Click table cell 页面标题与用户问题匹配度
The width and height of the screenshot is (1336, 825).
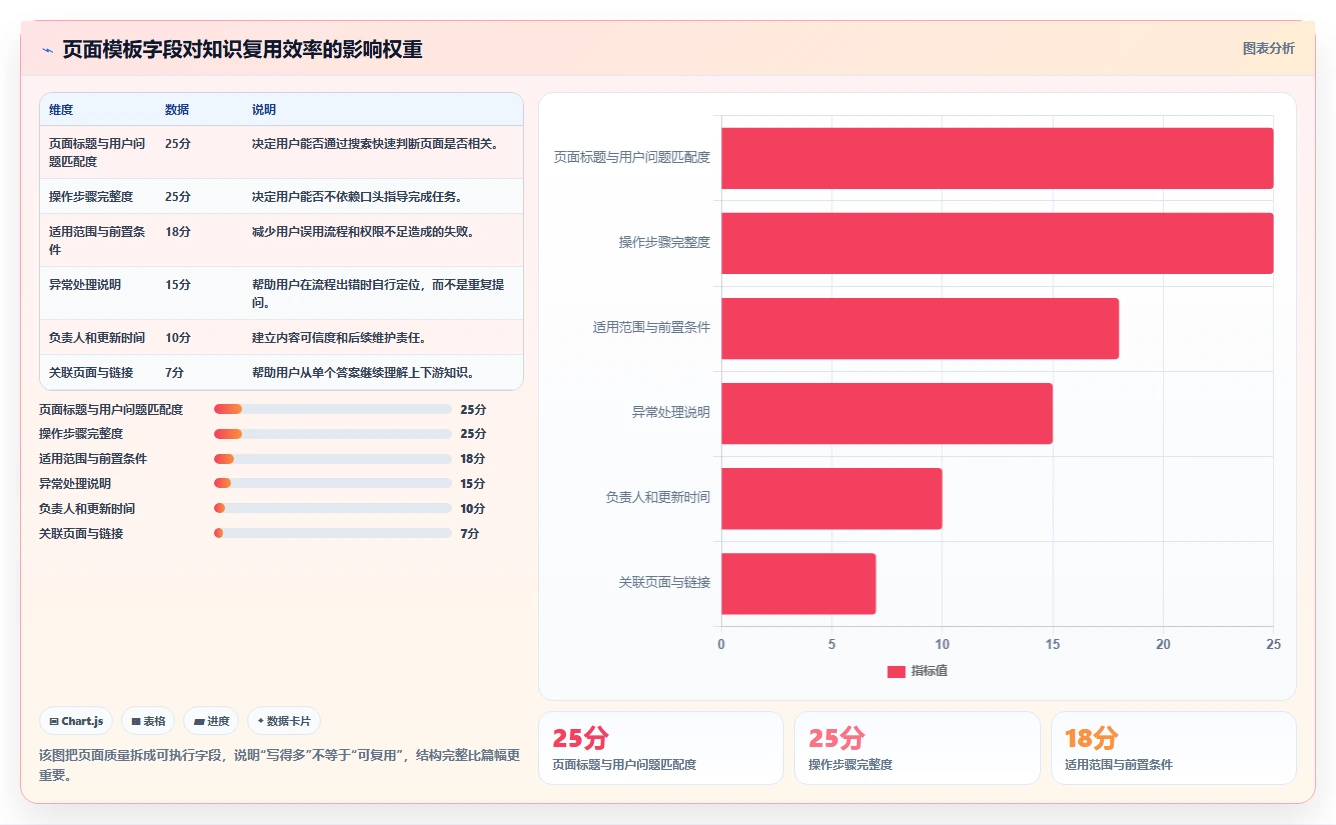coord(97,152)
